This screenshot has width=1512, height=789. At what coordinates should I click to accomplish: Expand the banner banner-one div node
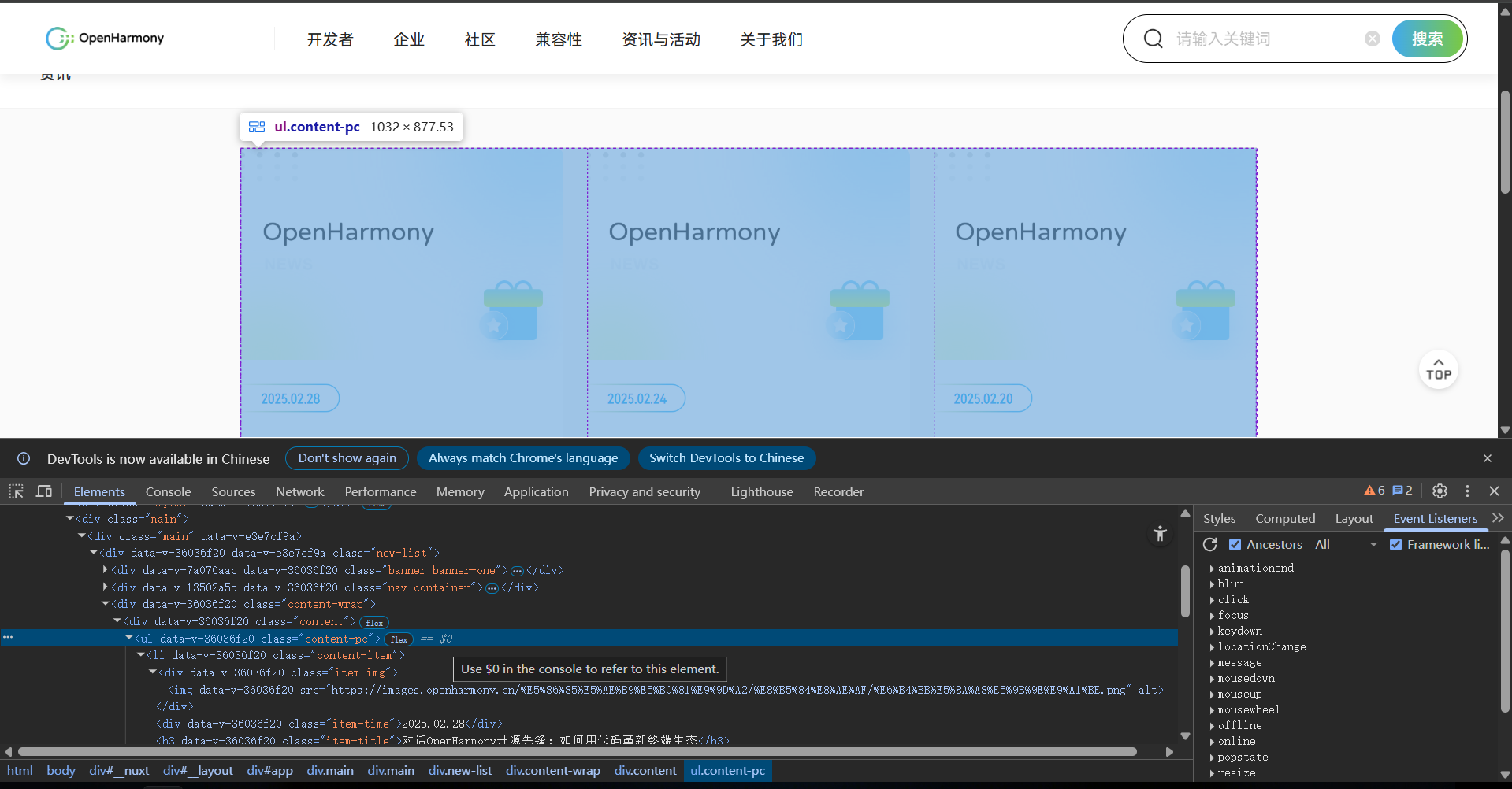pos(106,570)
